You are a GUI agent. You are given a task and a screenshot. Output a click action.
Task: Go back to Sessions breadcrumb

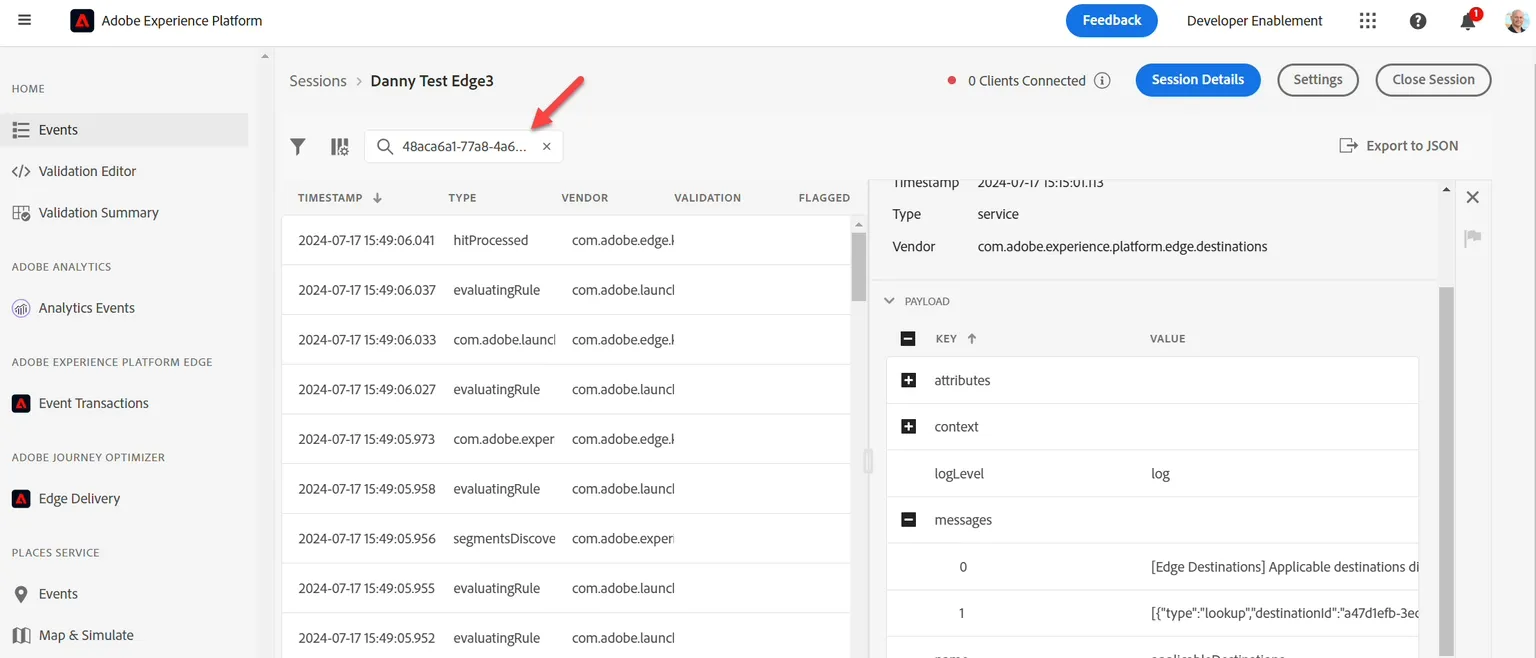318,81
